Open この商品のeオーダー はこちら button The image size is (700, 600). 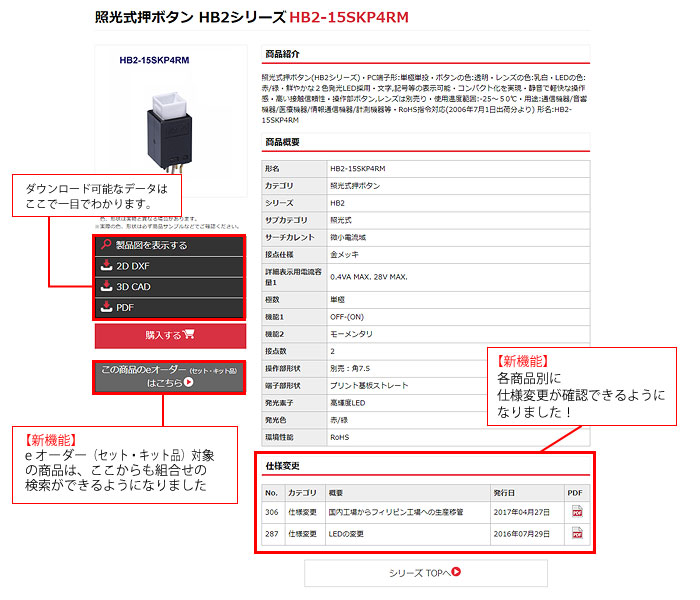point(169,377)
